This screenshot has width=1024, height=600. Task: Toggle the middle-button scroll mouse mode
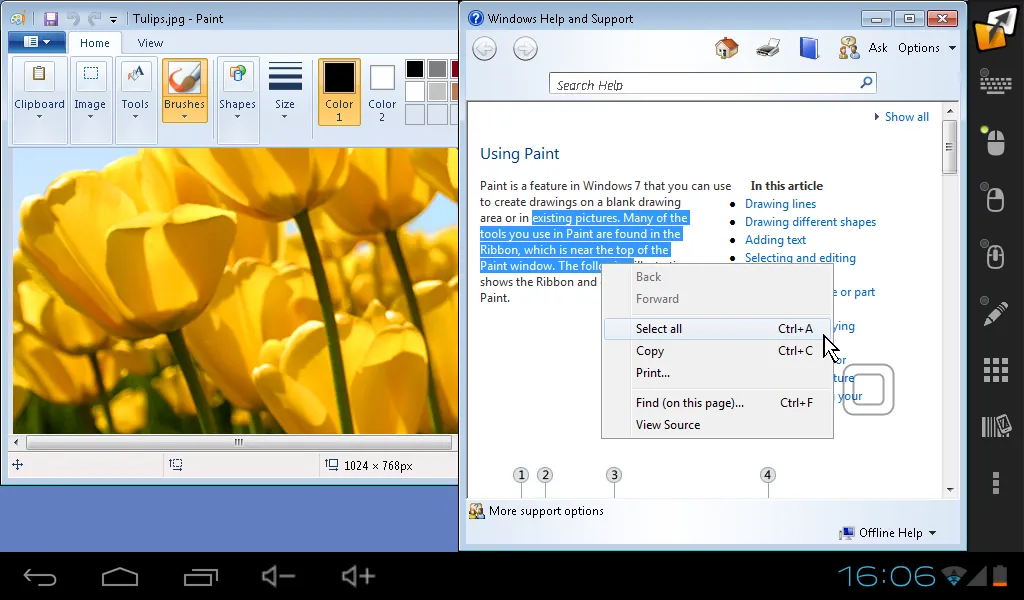point(994,256)
